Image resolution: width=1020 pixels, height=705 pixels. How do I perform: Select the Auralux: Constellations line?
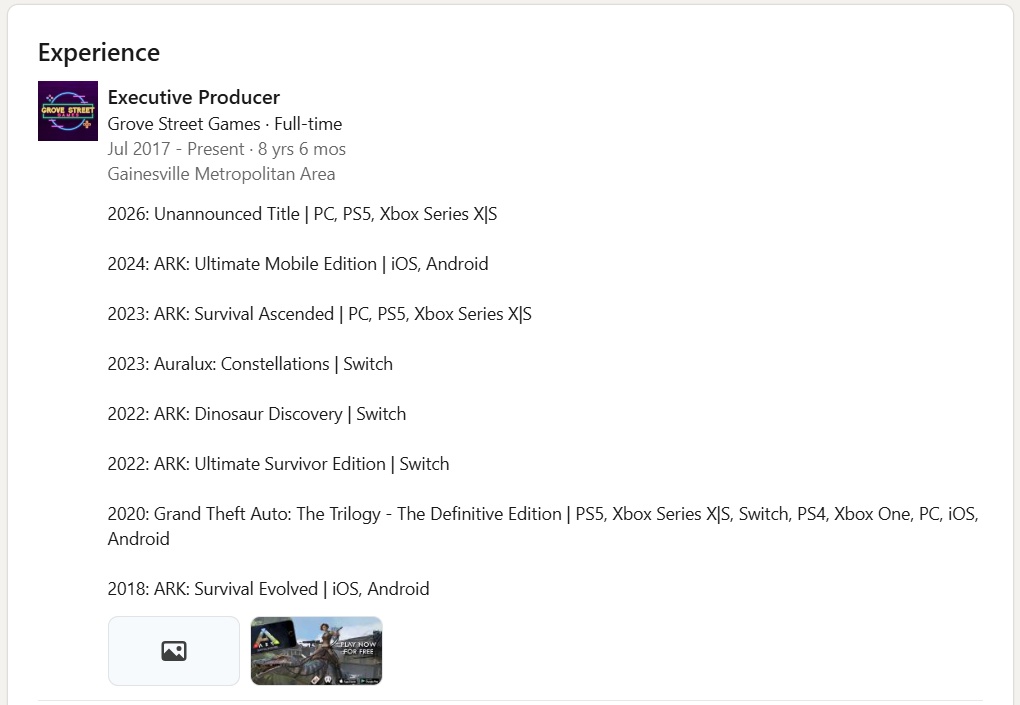pyautogui.click(x=250, y=364)
